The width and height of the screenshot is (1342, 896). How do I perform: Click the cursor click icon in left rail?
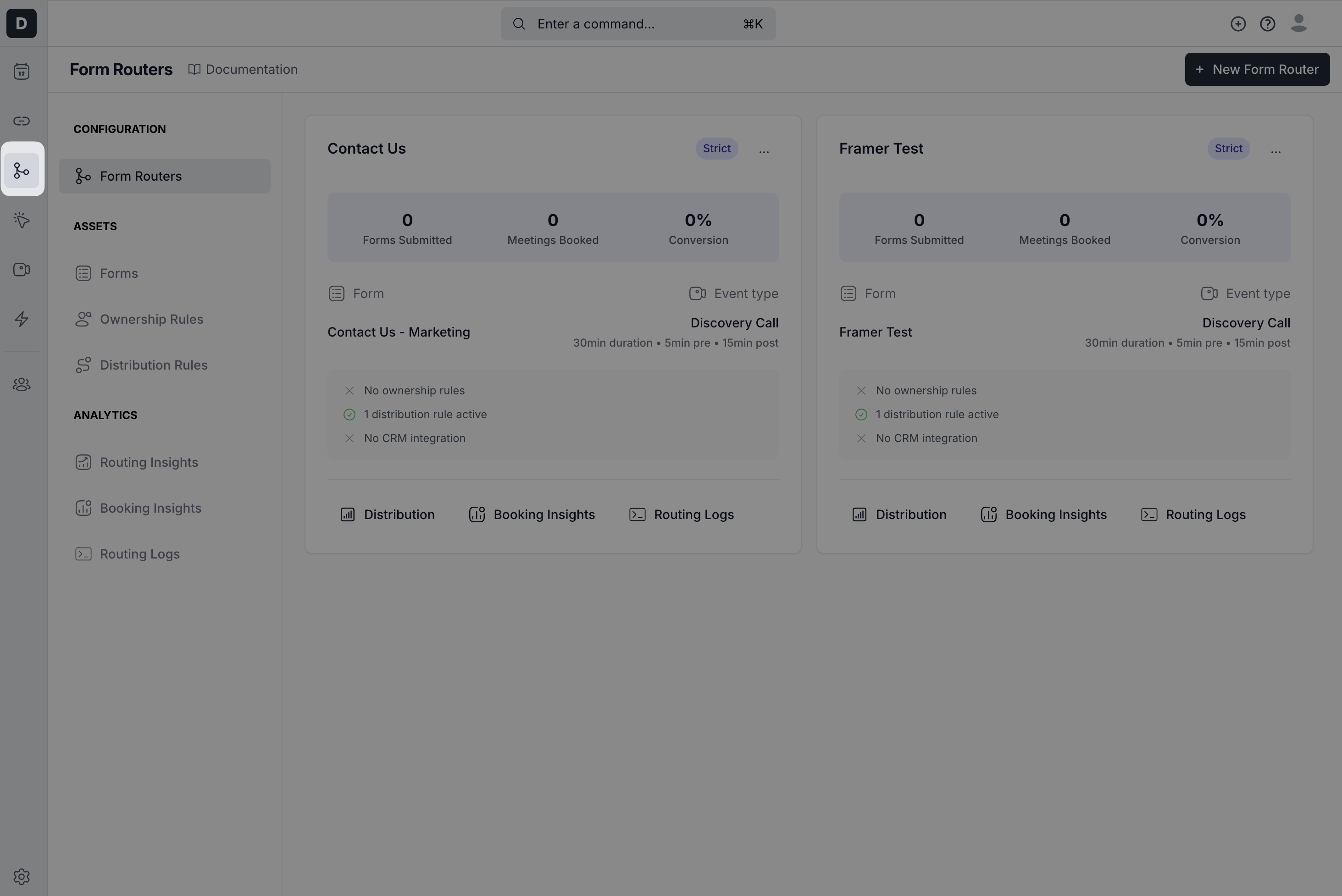[22, 220]
